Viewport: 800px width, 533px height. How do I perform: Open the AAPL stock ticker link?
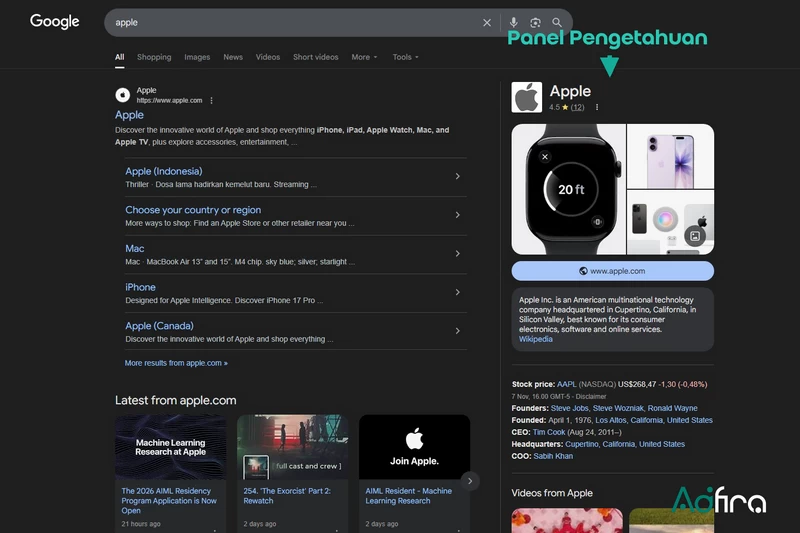point(566,385)
